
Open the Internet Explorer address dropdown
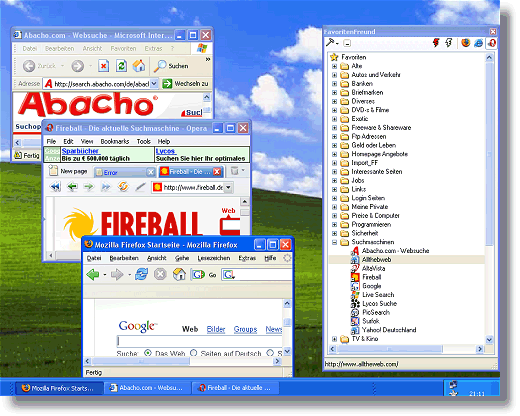coord(154,83)
